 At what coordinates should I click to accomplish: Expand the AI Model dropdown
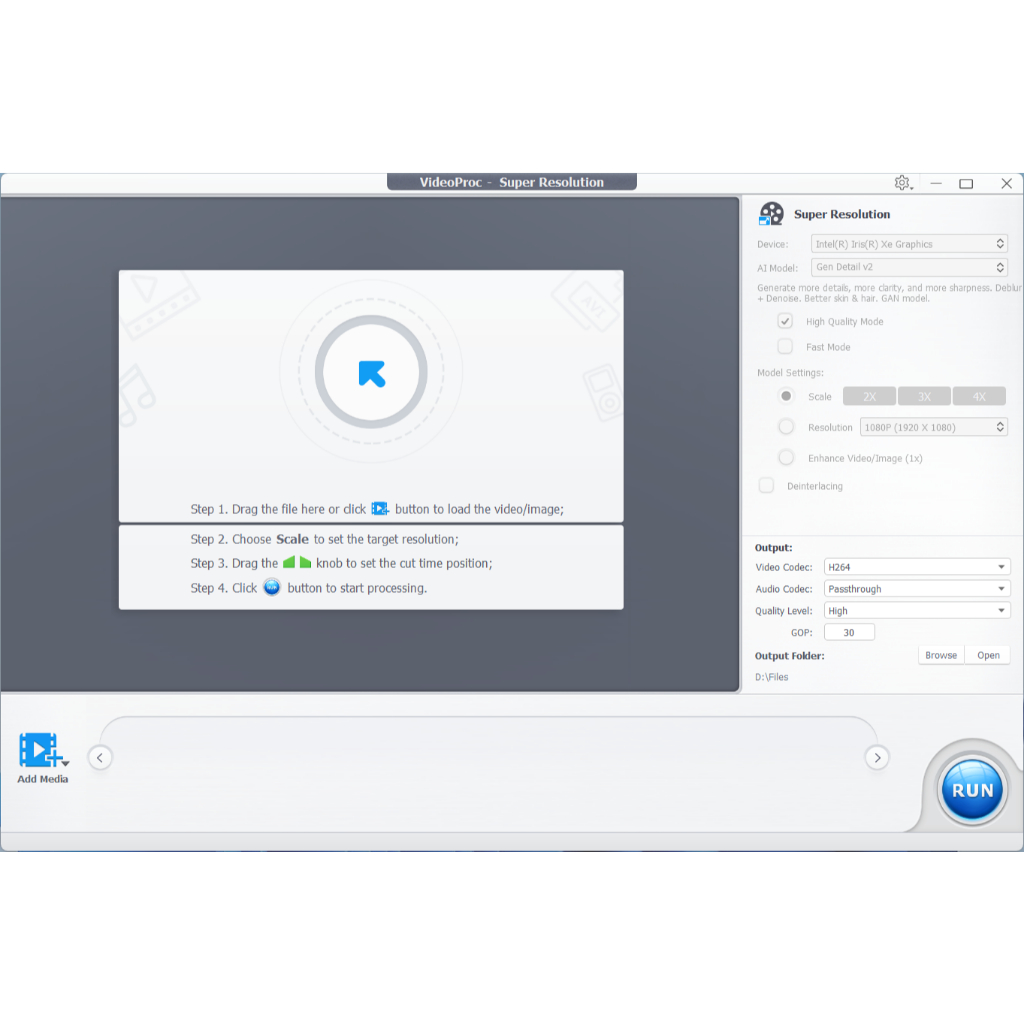point(909,267)
